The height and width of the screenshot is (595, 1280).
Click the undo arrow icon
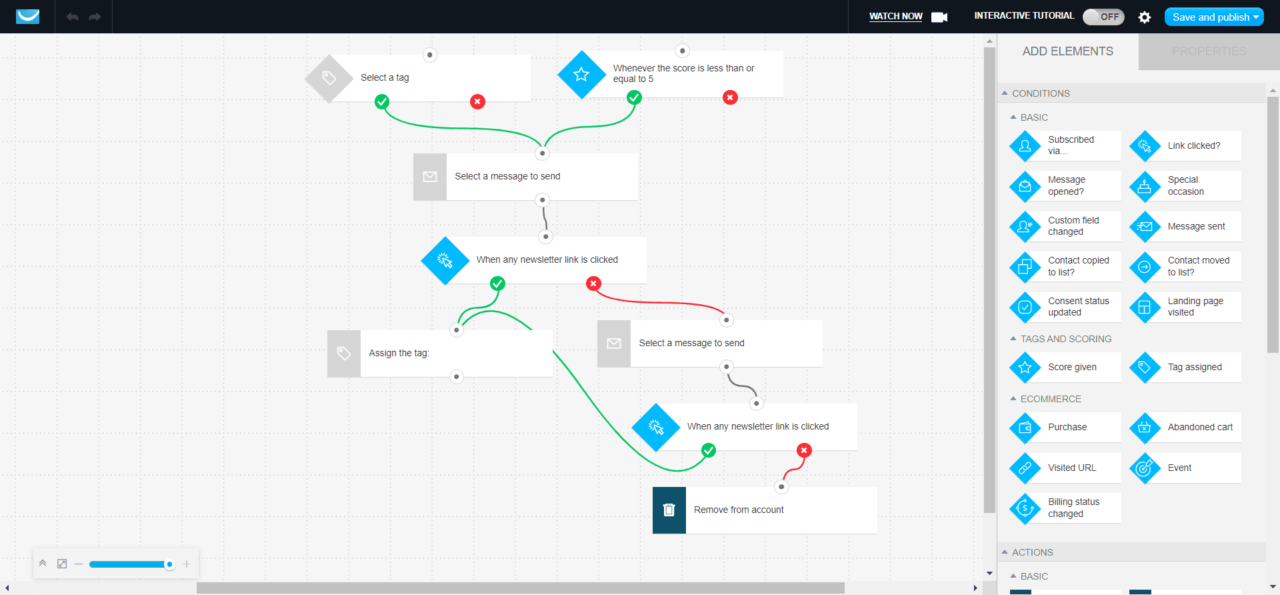[x=72, y=17]
